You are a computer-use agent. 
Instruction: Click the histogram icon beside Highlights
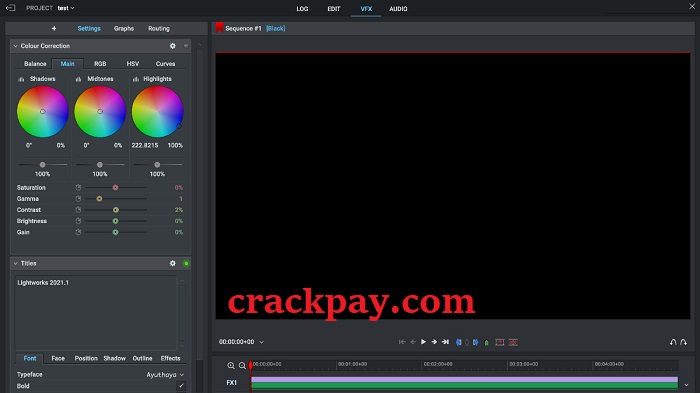(x=136, y=79)
